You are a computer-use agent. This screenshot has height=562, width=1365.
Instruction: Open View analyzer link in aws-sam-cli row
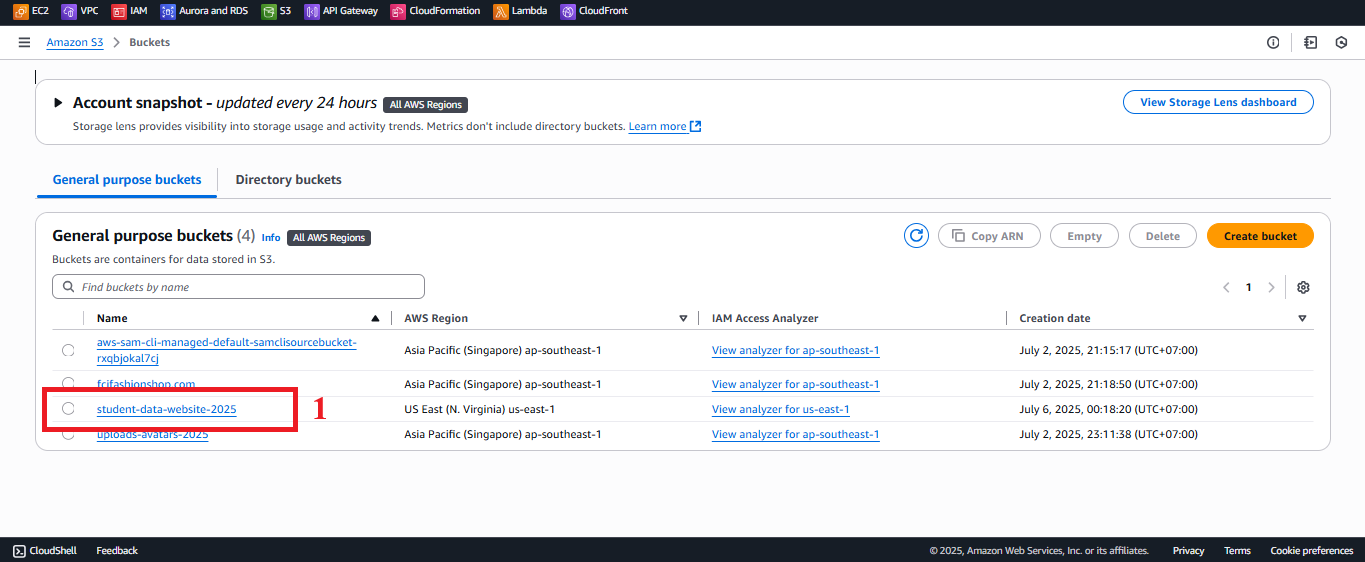pyautogui.click(x=795, y=350)
